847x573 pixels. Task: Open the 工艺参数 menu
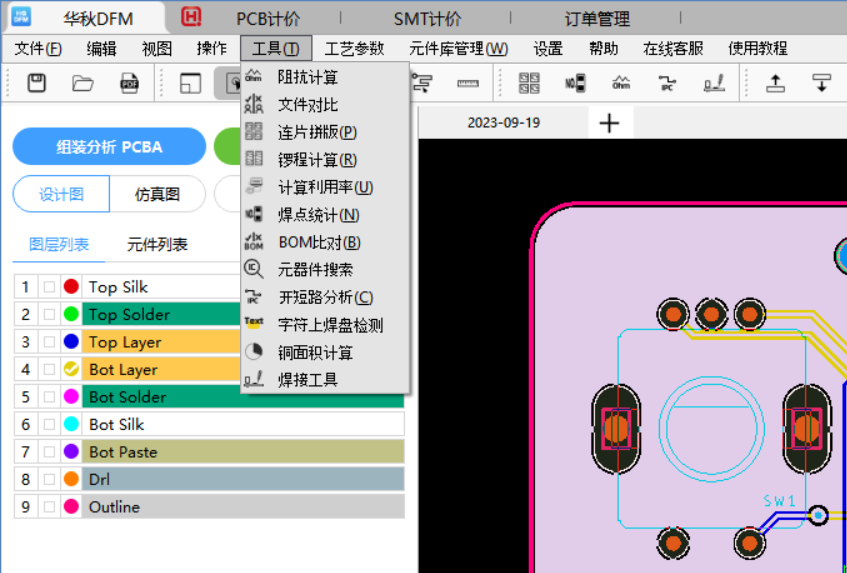pyautogui.click(x=354, y=49)
